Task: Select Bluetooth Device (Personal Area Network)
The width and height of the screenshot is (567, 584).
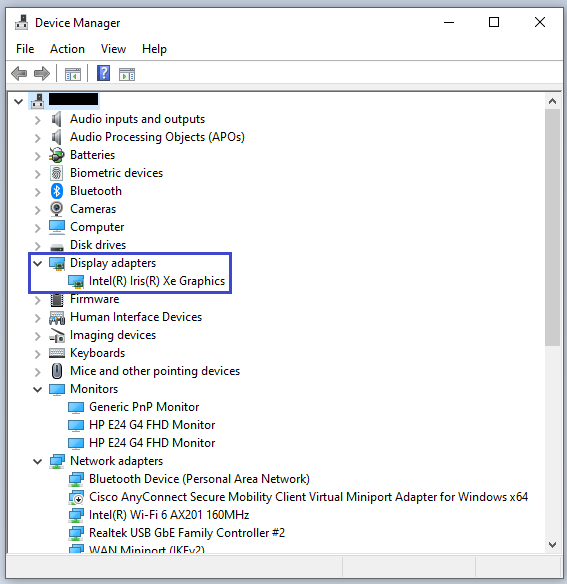Action: [x=199, y=479]
